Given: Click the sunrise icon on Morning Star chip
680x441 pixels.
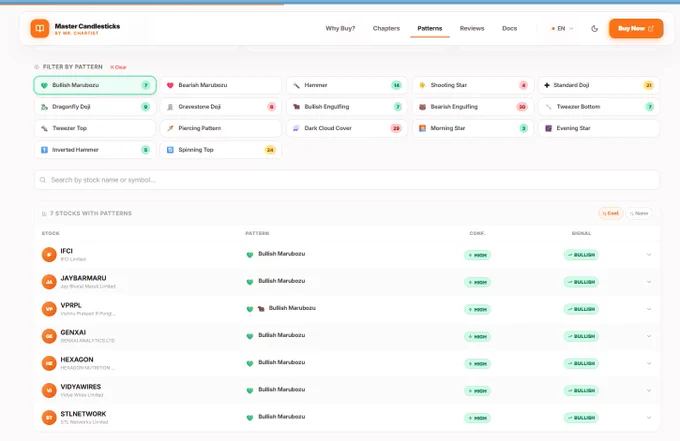Looking at the screenshot, I should click(422, 128).
